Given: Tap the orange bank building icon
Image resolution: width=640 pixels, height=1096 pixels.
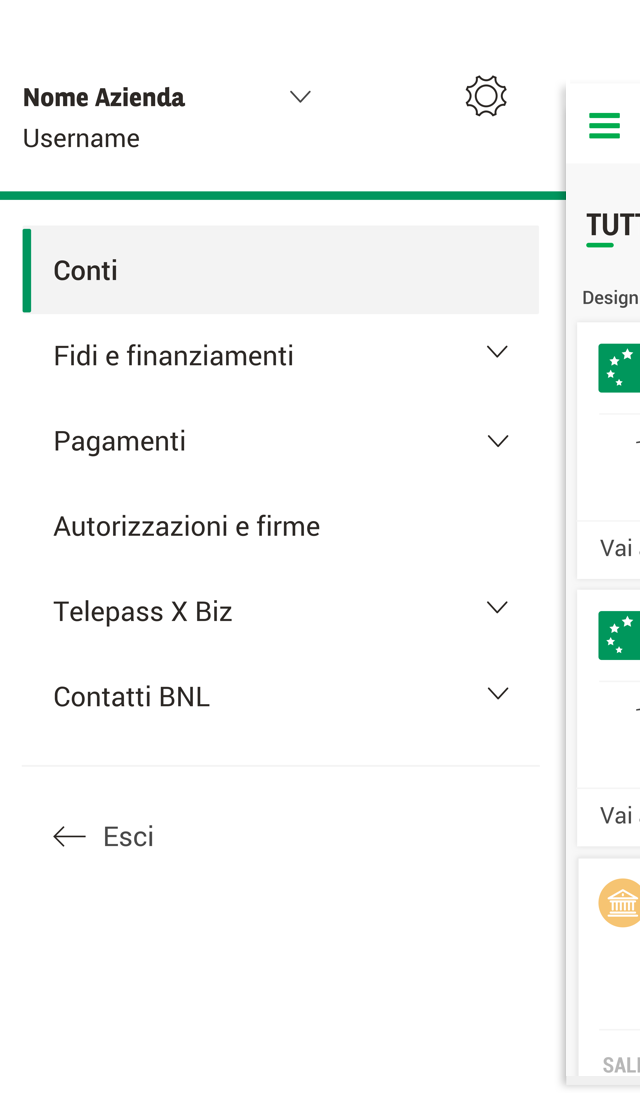Looking at the screenshot, I should point(620,903).
